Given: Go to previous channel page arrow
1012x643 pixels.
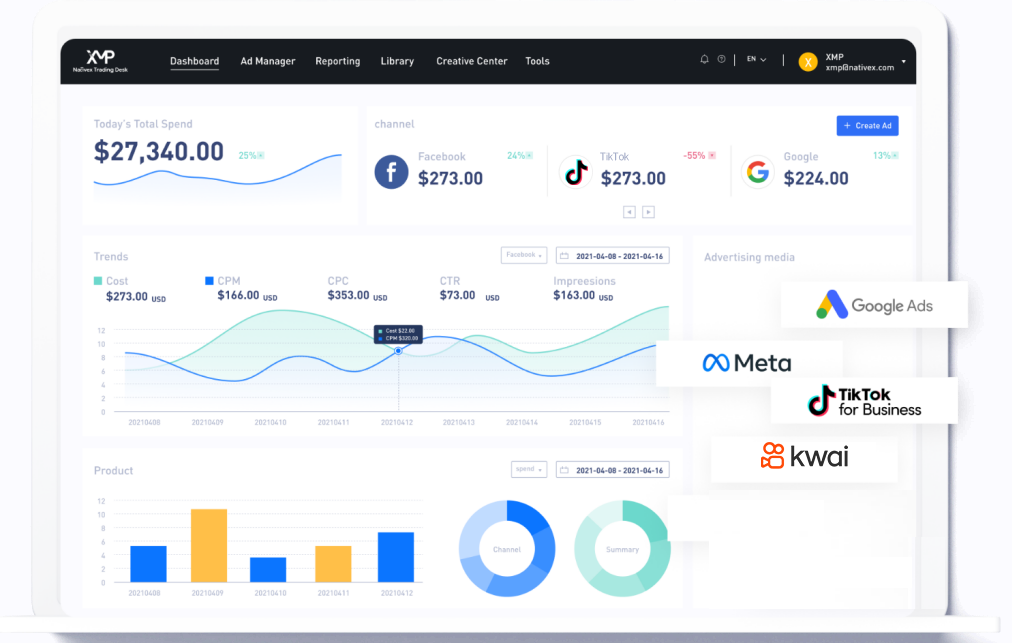Looking at the screenshot, I should click(x=629, y=212).
